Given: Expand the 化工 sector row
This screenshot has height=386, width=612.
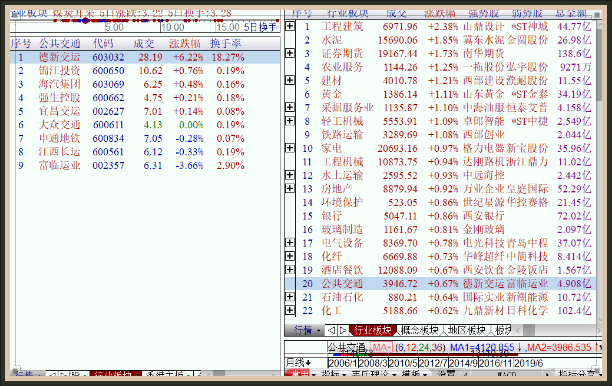Looking at the screenshot, I should 290,310.
